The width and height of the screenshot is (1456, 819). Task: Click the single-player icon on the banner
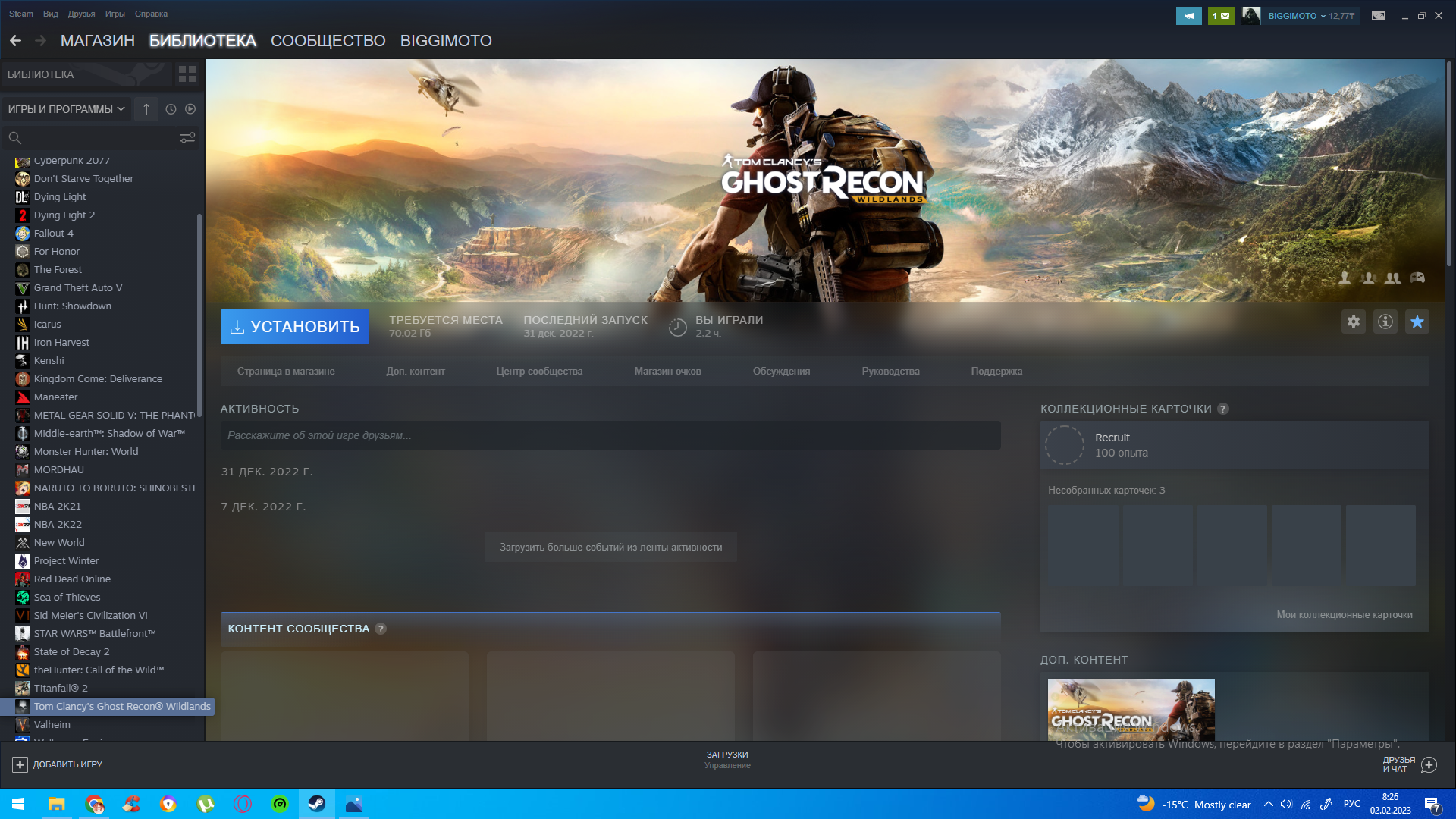[x=1345, y=278]
